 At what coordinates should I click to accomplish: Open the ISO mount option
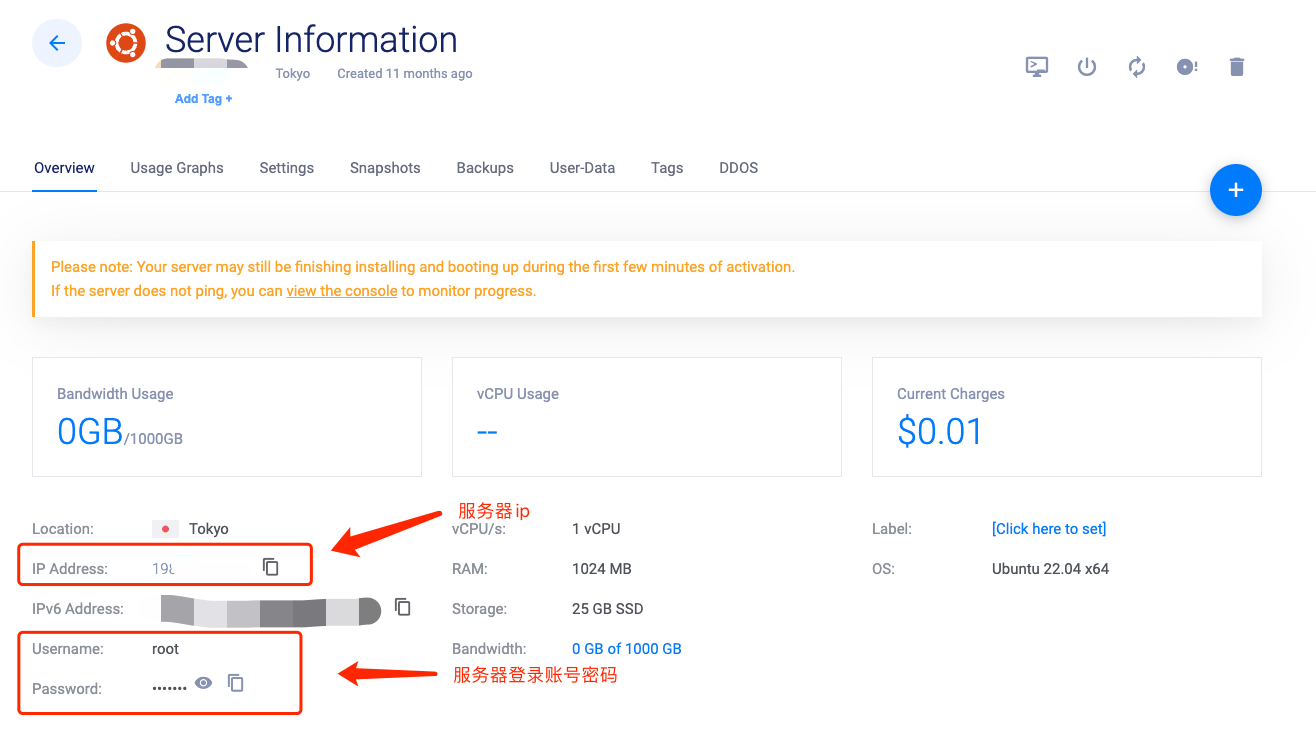pos(1186,66)
